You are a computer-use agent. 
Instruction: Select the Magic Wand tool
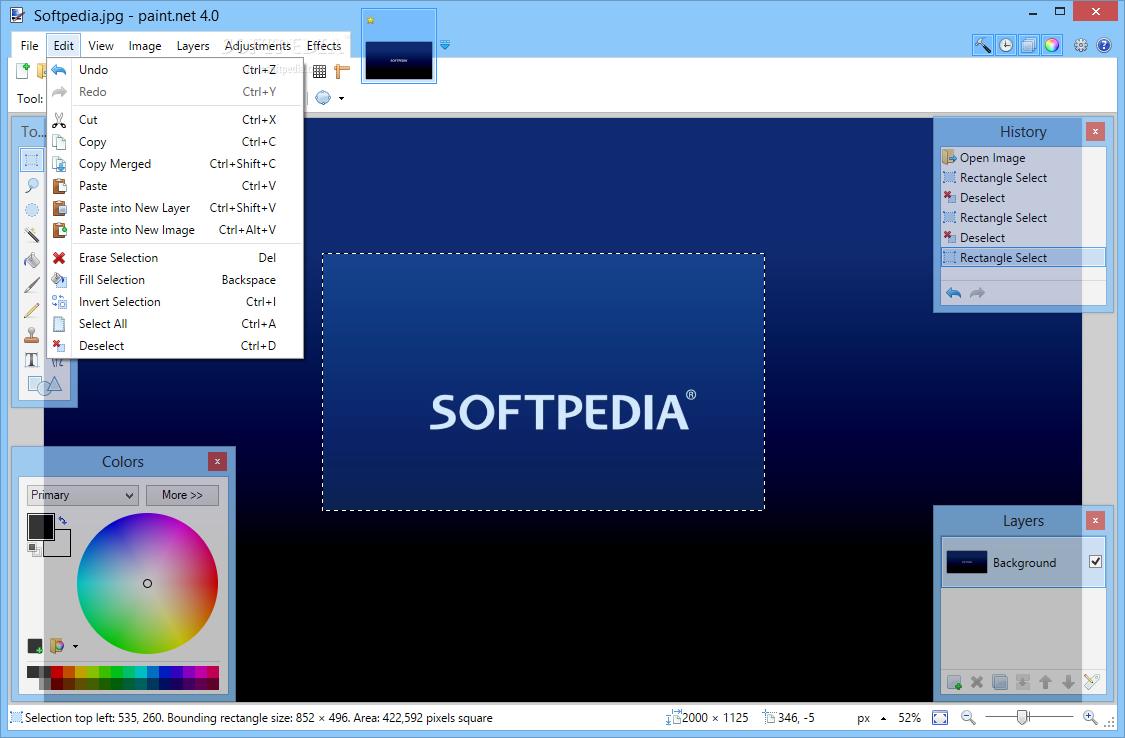pyautogui.click(x=32, y=235)
